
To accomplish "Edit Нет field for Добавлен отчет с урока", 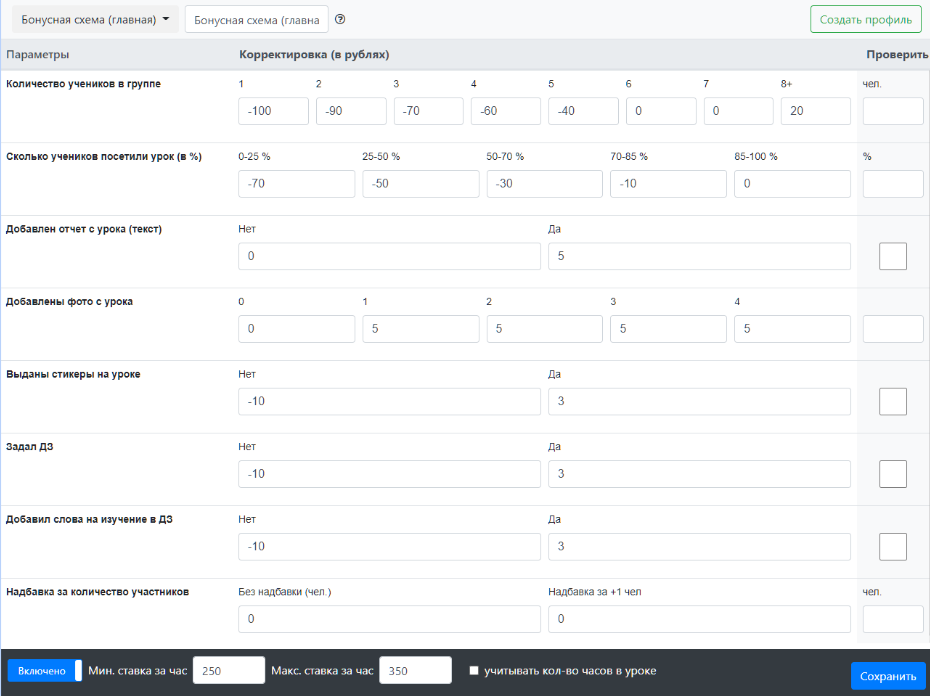I will pos(390,256).
